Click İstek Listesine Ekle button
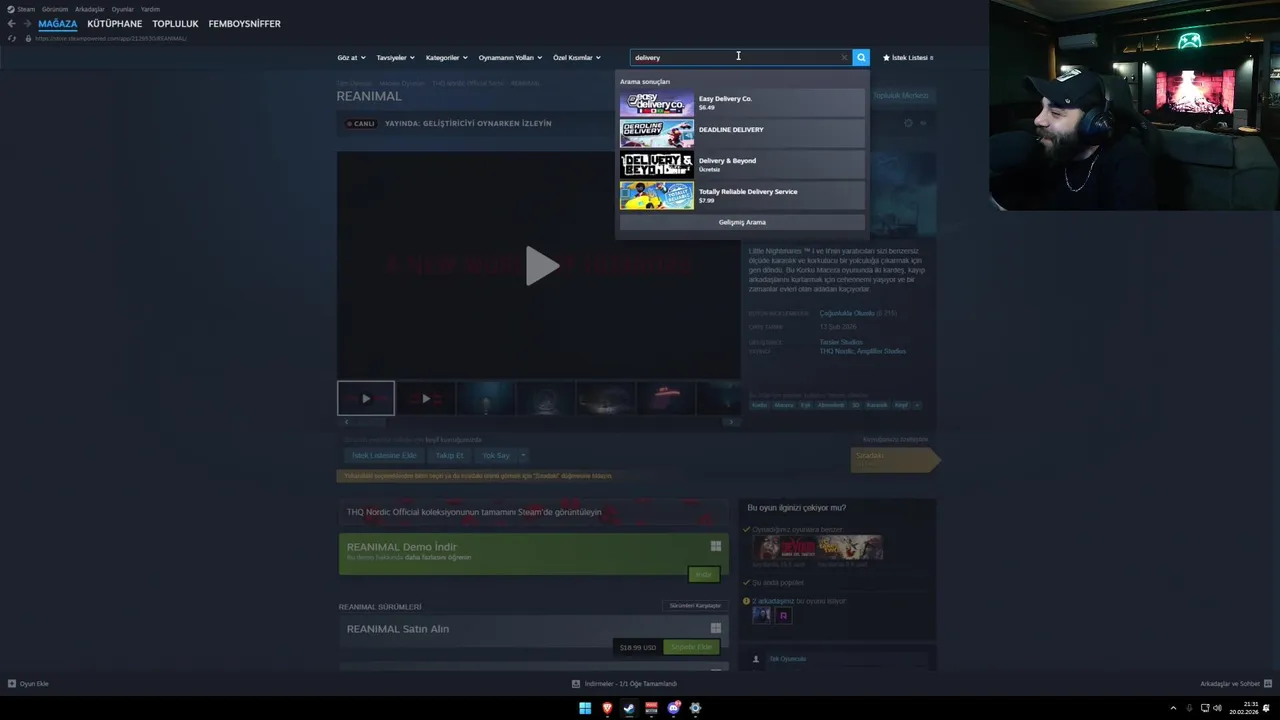This screenshot has height=720, width=1280. pyautogui.click(x=384, y=455)
